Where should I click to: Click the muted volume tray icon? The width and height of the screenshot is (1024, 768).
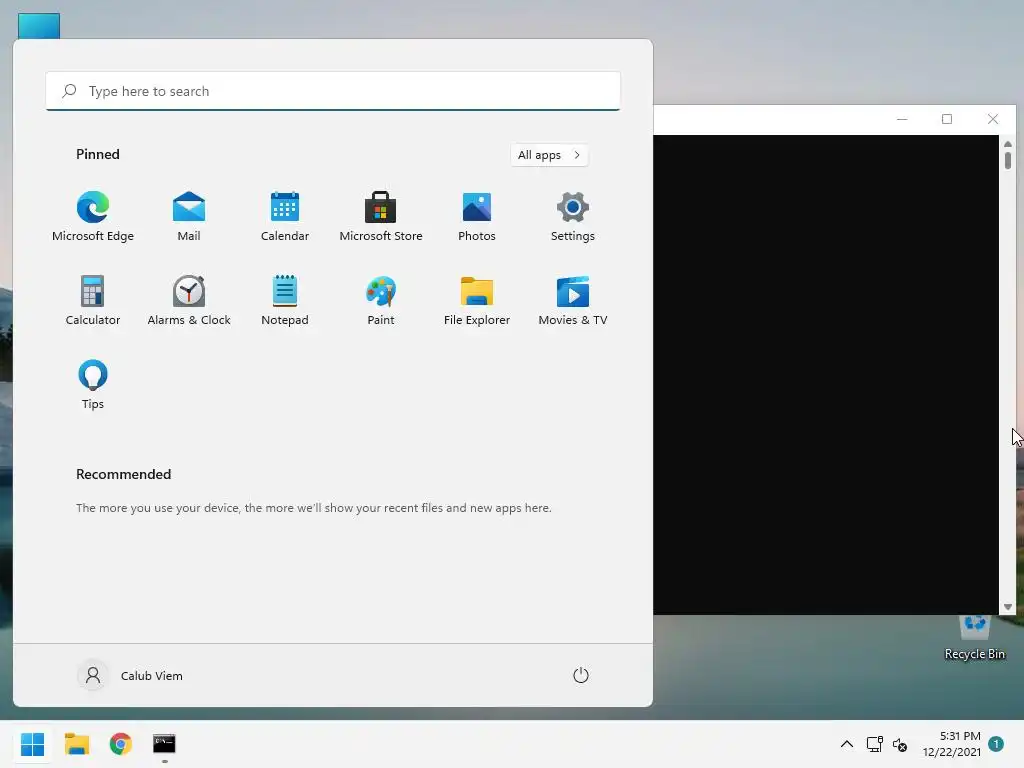tap(900, 744)
